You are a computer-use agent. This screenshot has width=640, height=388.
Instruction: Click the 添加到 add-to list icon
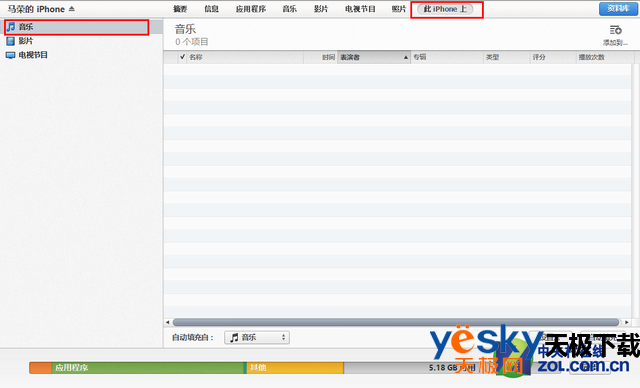point(616,30)
